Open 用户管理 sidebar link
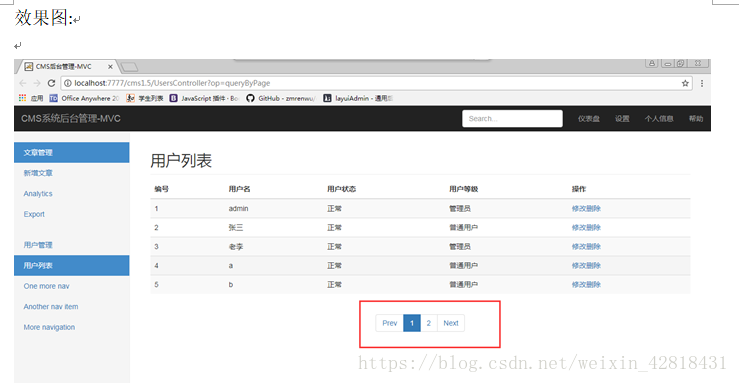Viewport: 739px width, 383px height. point(38,245)
